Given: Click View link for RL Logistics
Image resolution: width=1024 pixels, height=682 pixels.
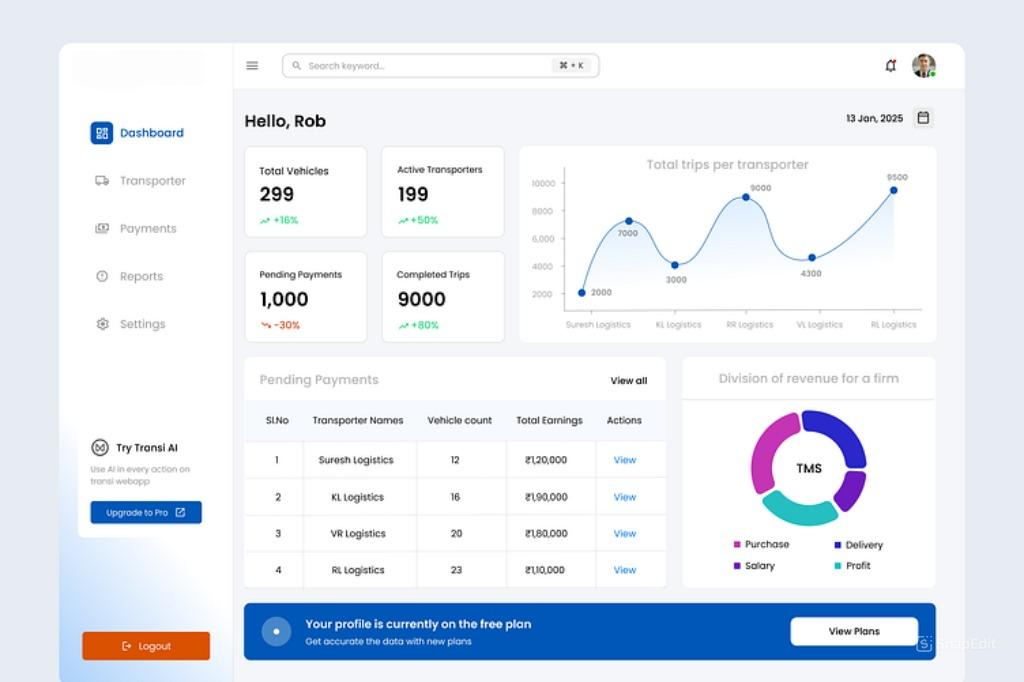Looking at the screenshot, I should (624, 570).
